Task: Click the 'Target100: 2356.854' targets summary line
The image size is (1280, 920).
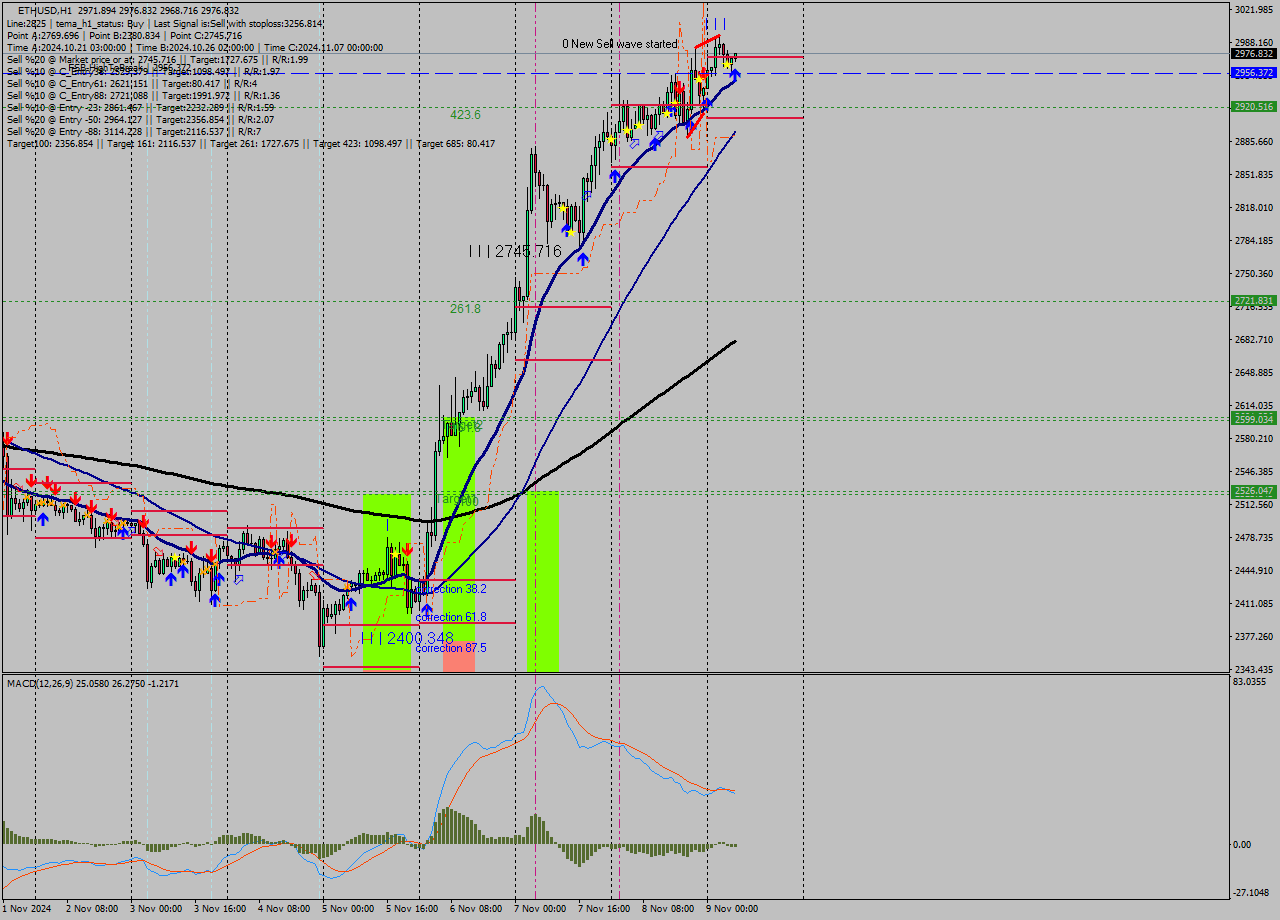Action: (251, 143)
